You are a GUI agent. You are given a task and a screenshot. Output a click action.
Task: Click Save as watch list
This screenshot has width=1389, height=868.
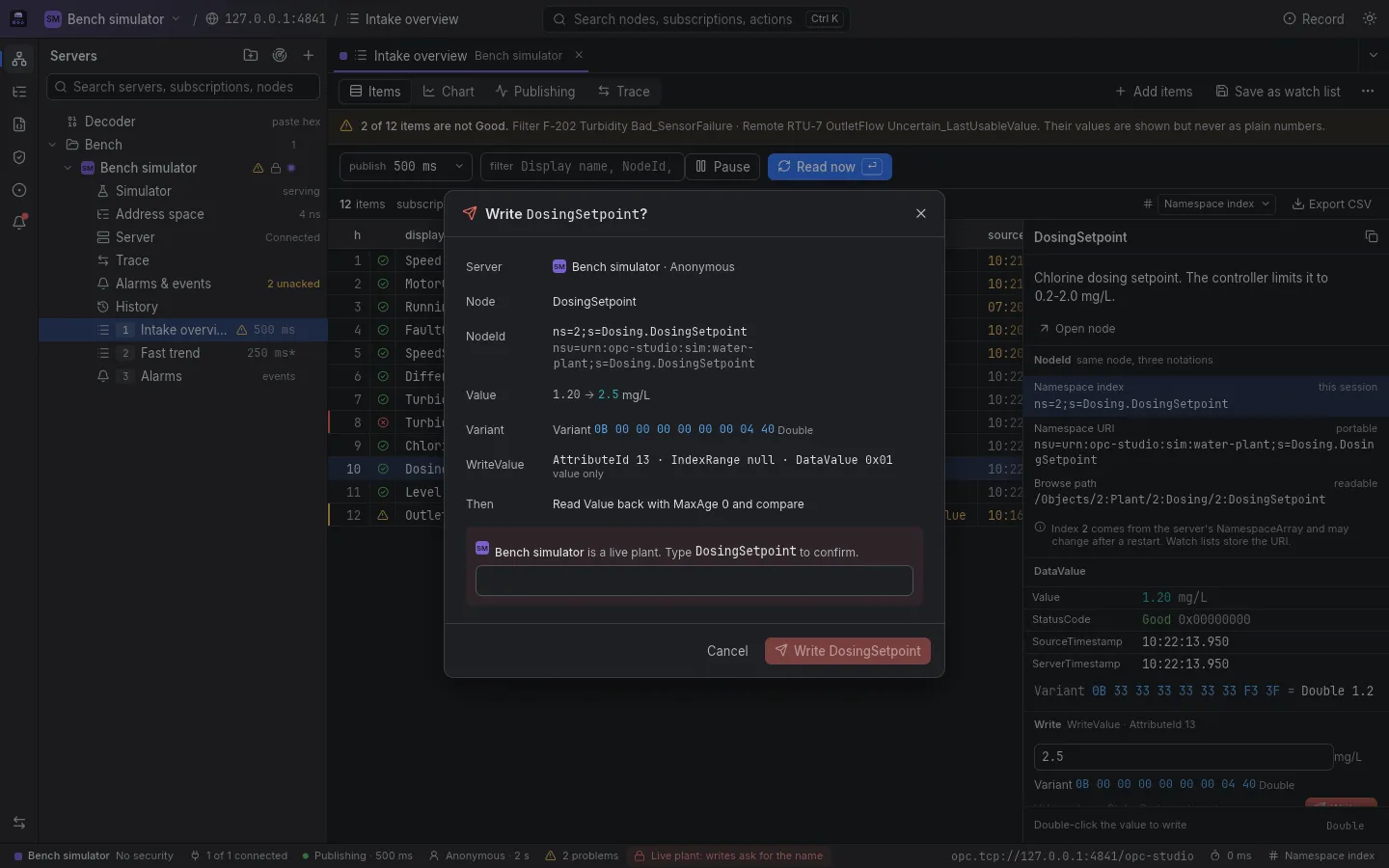coord(1278,92)
